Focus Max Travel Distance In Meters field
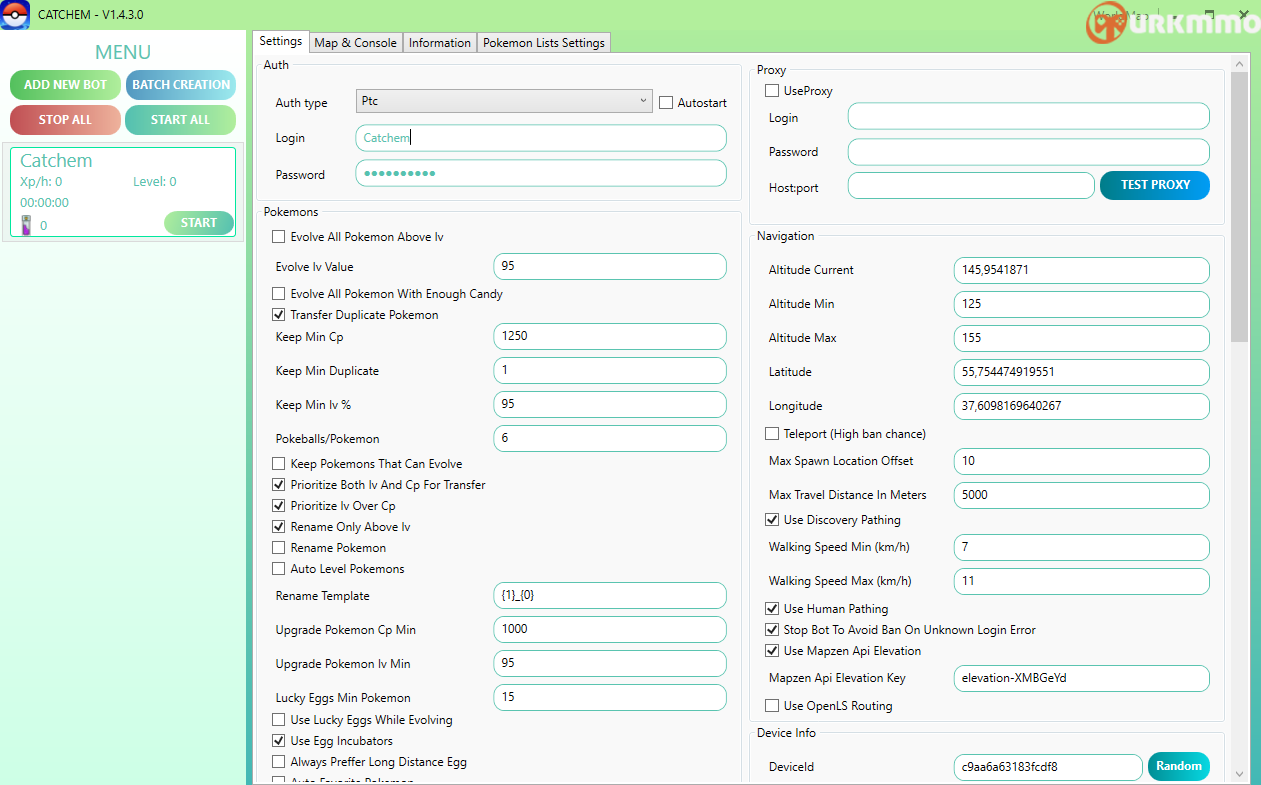The height and width of the screenshot is (785, 1261). pyautogui.click(x=1082, y=495)
